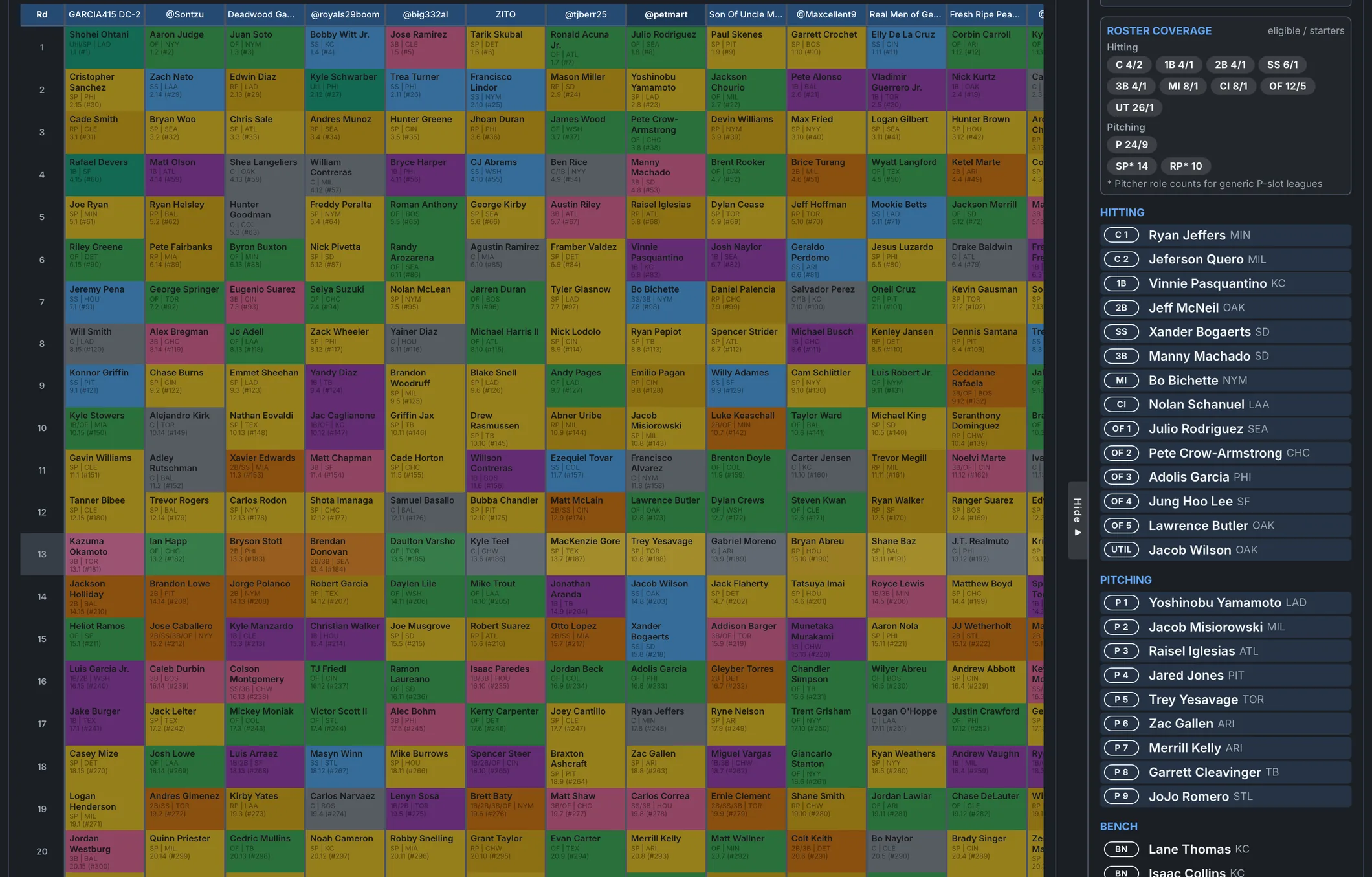Screen dimensions: 1372x877
Task: Select the C 4/2 roster coverage pill
Action: (1129, 65)
